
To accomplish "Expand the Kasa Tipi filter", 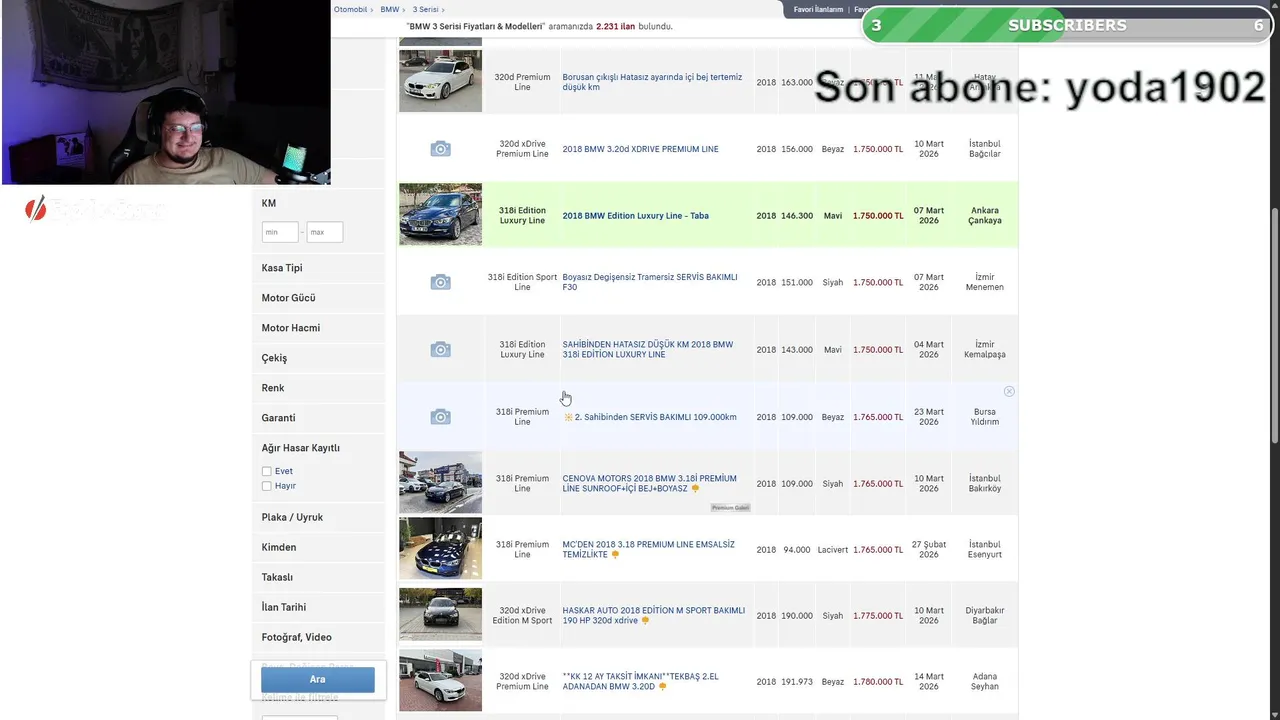I will tap(318, 268).
